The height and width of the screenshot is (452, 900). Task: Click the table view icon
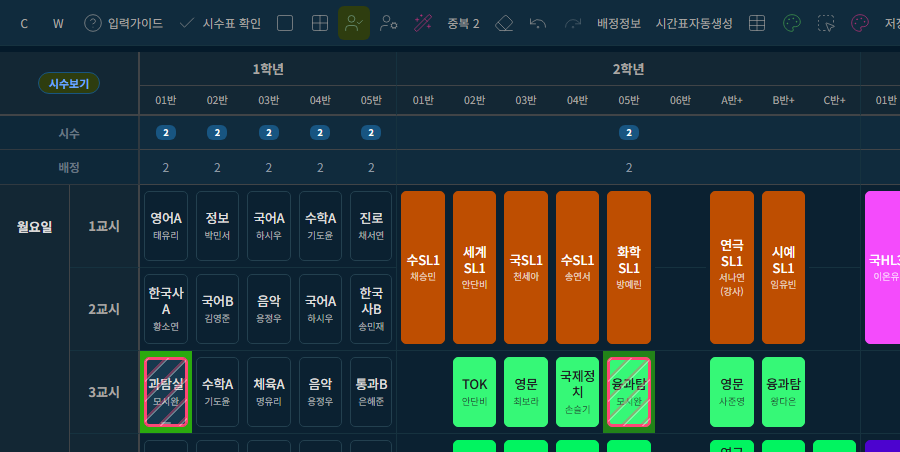tap(757, 23)
